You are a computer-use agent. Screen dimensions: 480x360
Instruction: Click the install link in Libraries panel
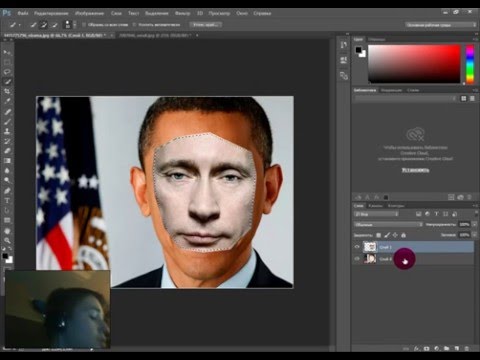point(415,170)
